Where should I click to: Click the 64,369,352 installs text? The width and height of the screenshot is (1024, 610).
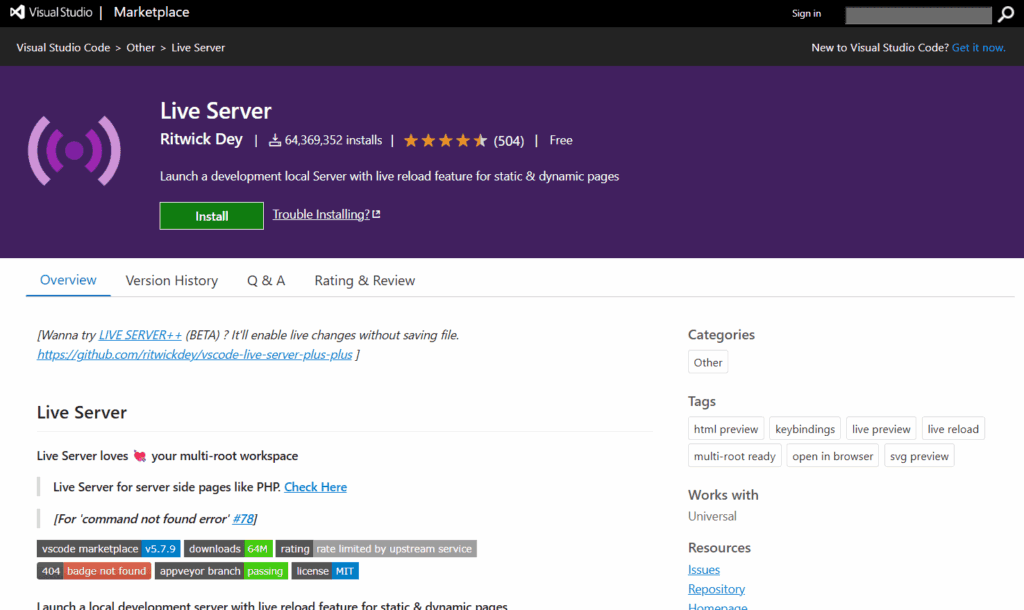333,140
